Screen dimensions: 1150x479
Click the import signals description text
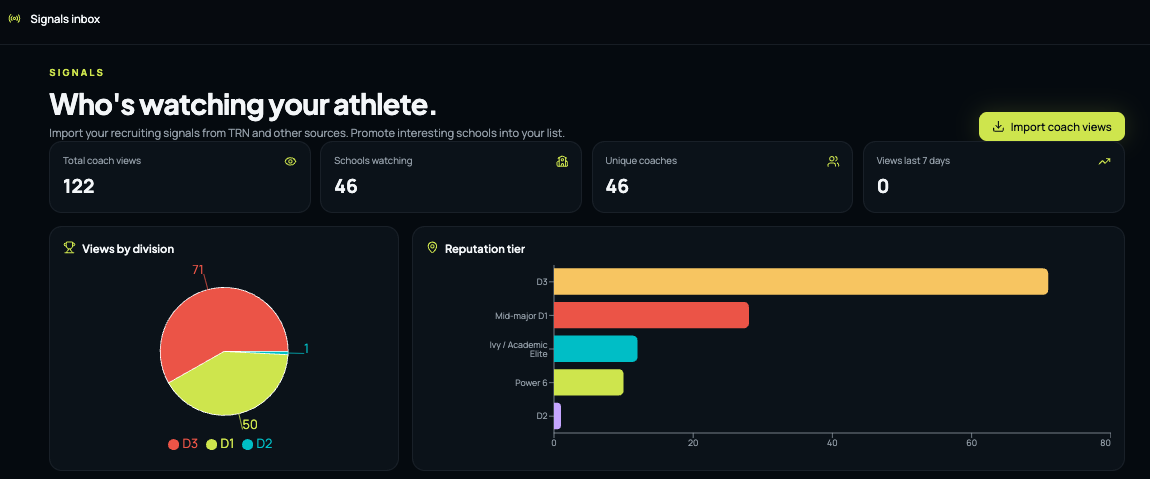point(307,134)
